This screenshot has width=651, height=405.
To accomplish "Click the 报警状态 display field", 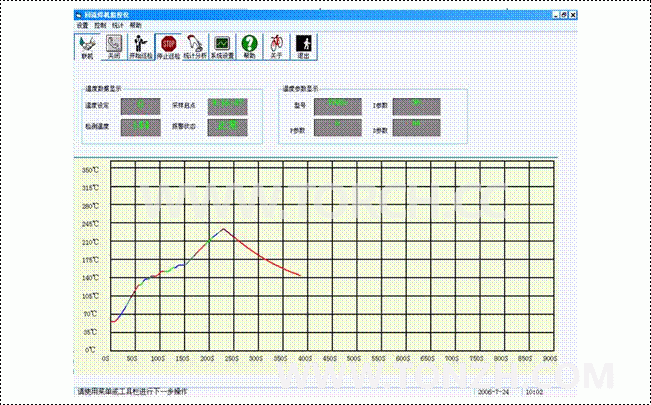I will tap(228, 127).
